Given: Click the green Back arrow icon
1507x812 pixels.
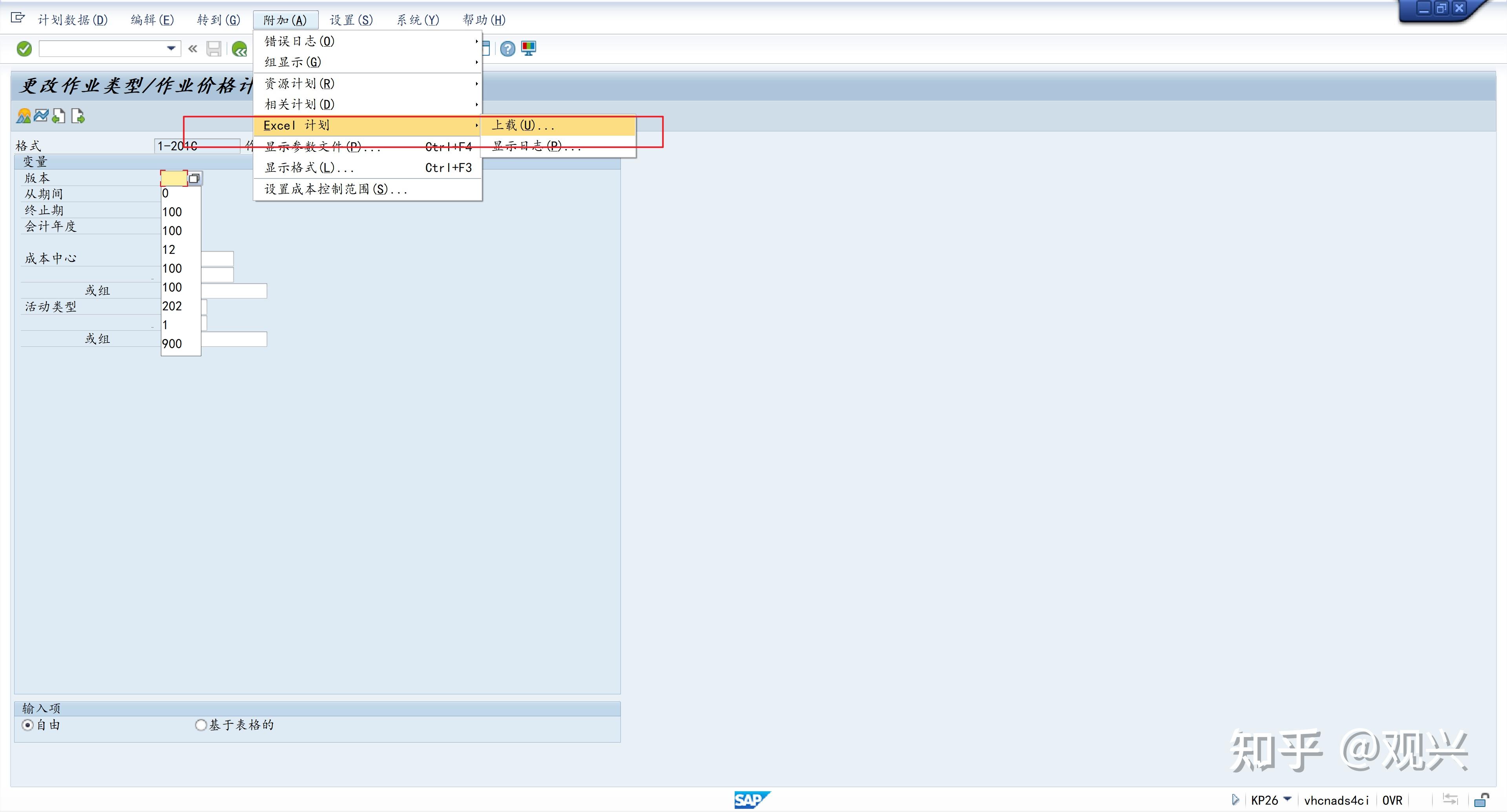Looking at the screenshot, I should point(239,49).
